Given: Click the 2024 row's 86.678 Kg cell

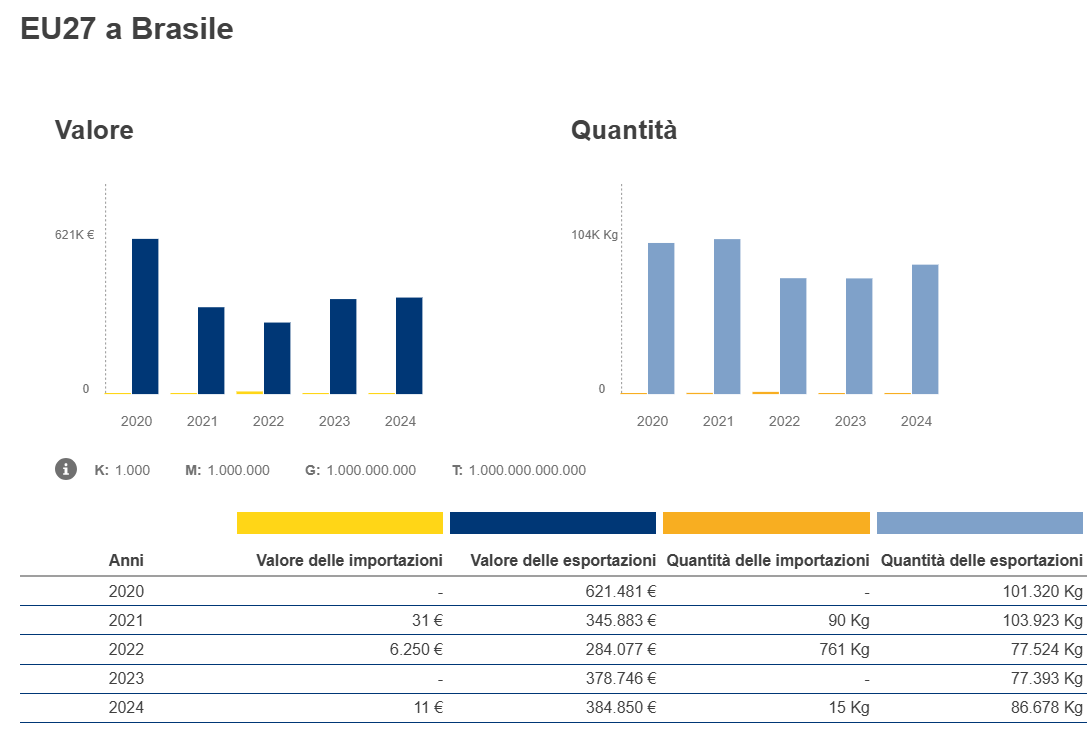Looking at the screenshot, I should pyautogui.click(x=1041, y=708).
